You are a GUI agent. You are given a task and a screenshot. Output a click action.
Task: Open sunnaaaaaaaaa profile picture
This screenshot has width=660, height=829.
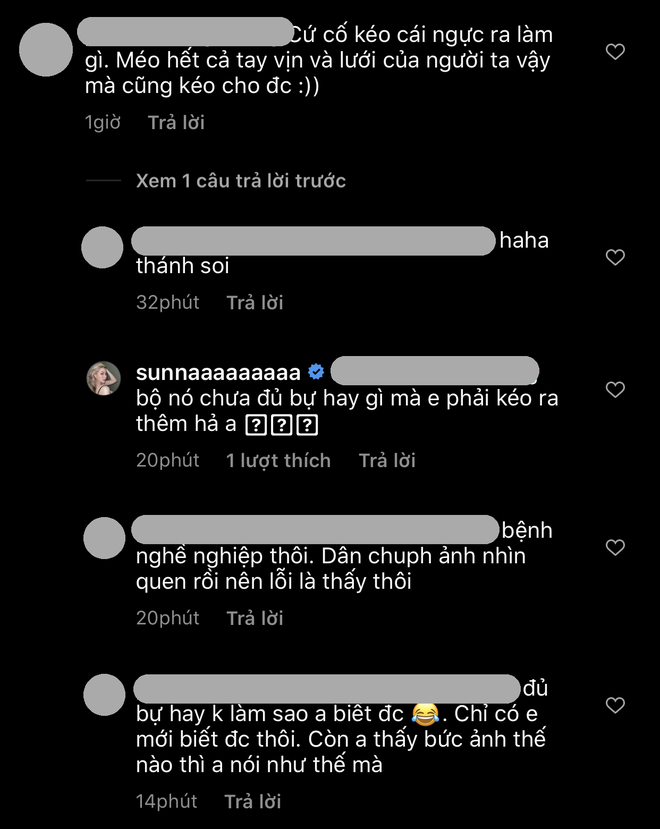[104, 378]
